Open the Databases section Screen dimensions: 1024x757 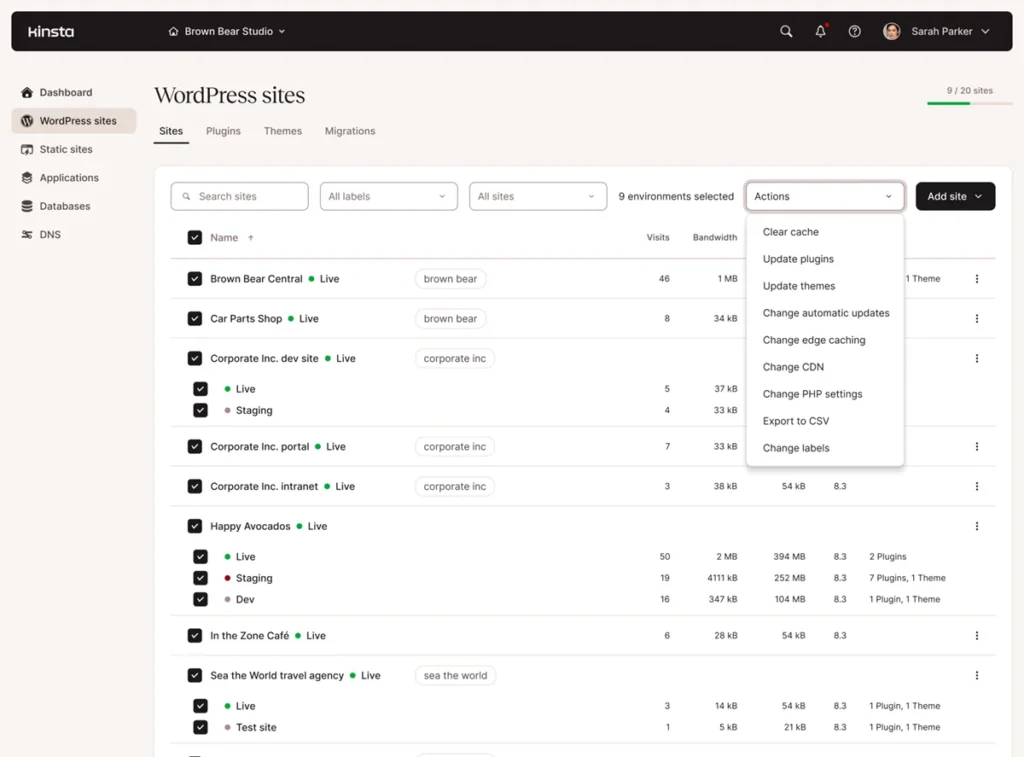64,206
